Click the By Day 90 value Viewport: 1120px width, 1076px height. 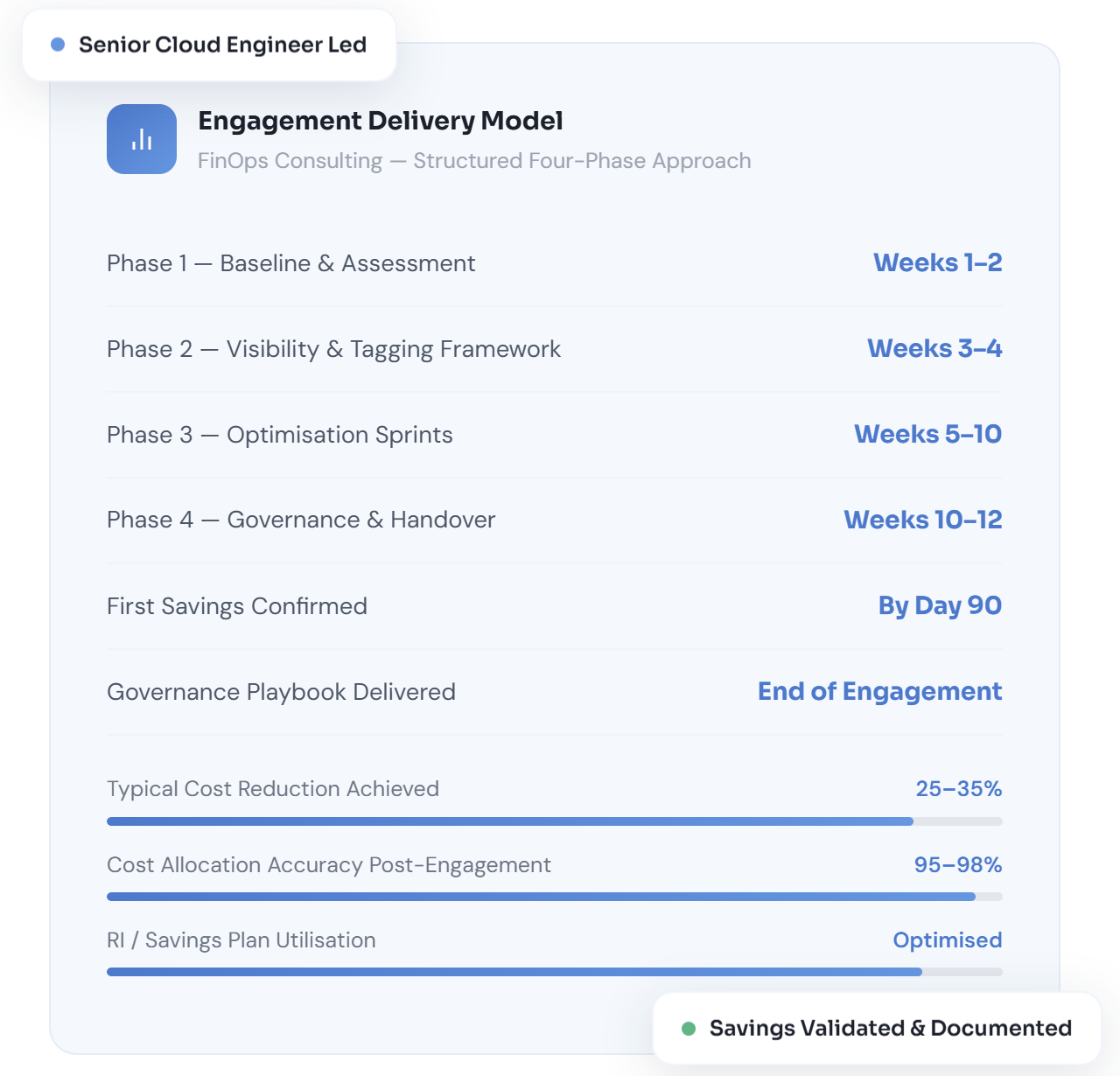940,605
